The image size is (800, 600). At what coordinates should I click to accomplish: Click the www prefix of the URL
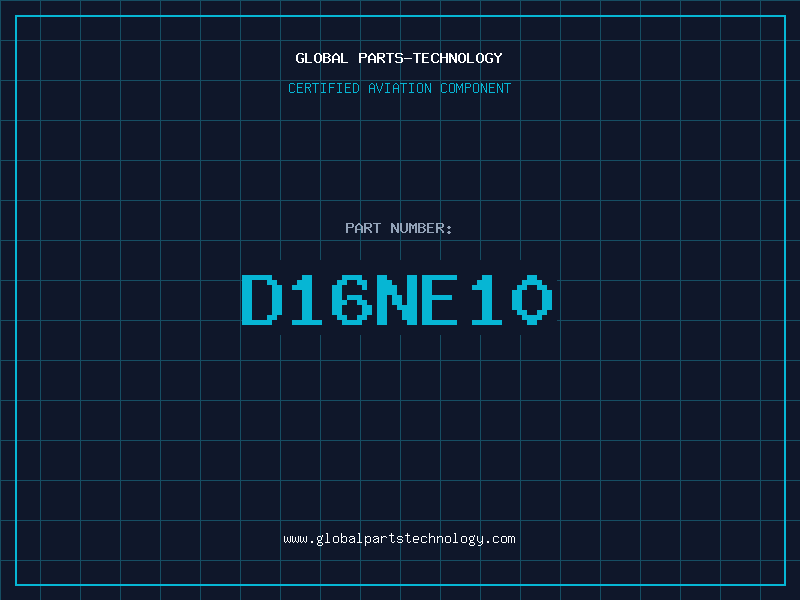point(295,540)
